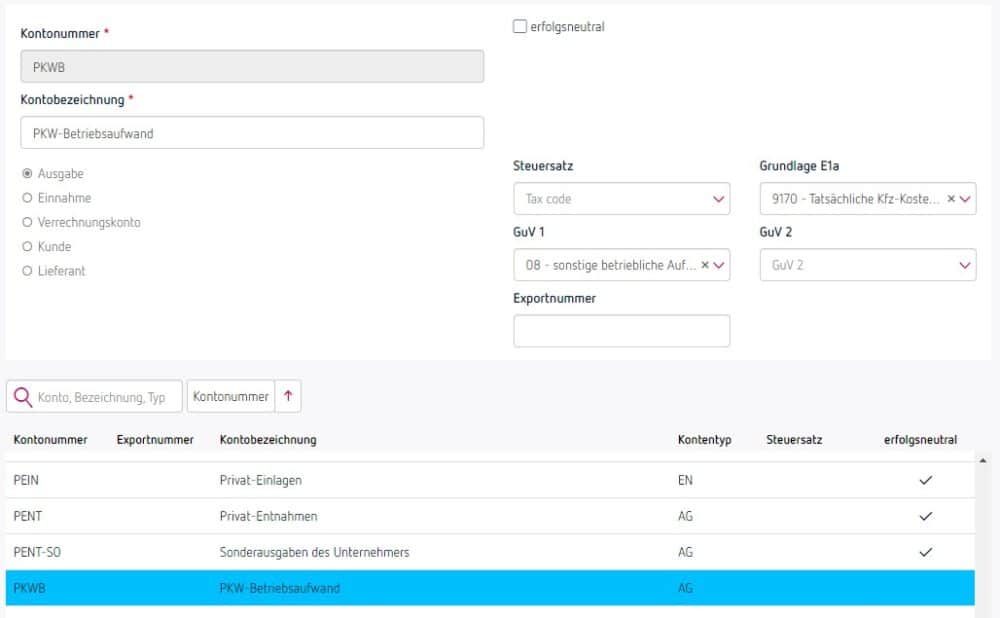
Task: Click the PENT-SO erfolgsneutral checkmark
Action: 925,552
